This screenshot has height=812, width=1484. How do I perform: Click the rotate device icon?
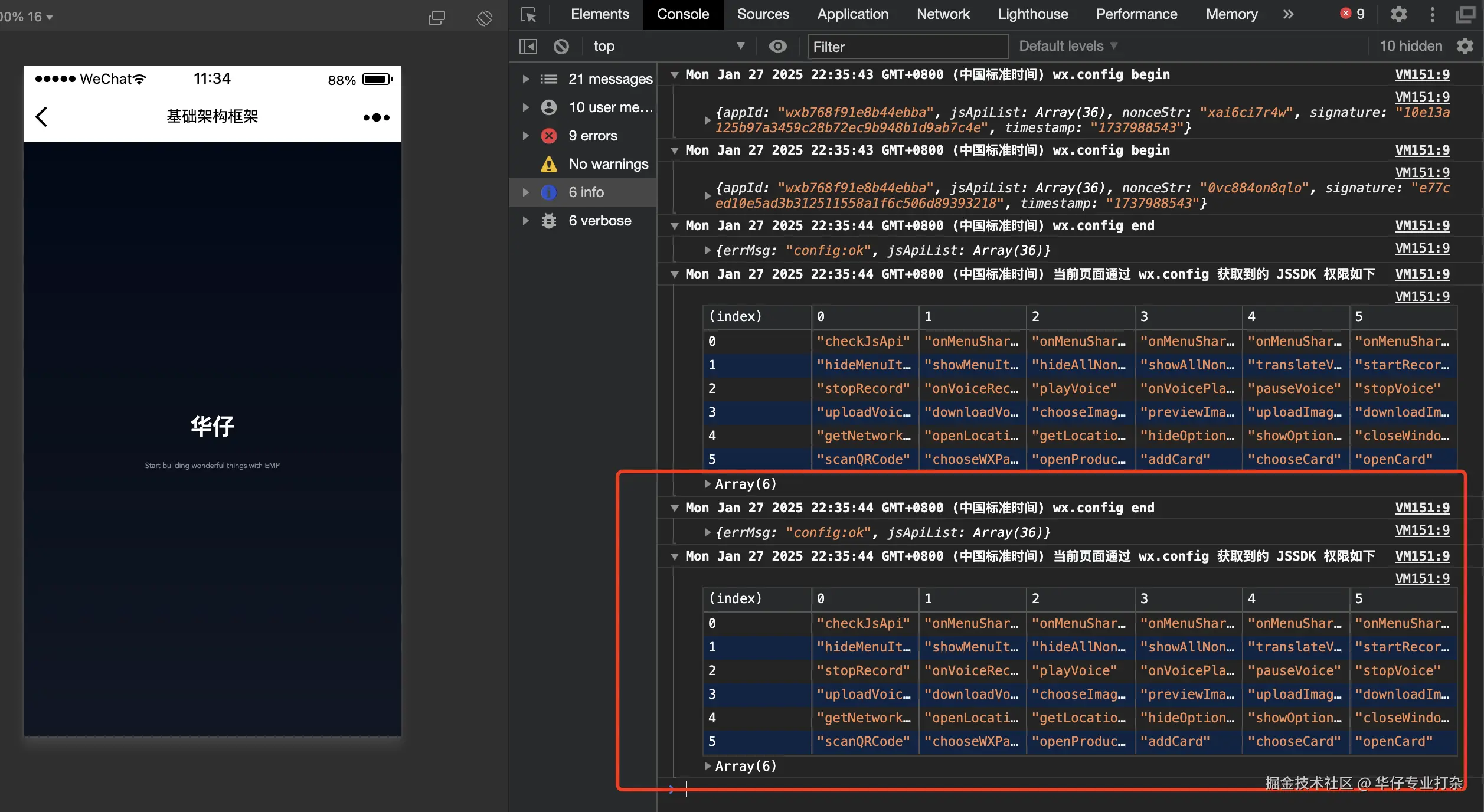(484, 18)
